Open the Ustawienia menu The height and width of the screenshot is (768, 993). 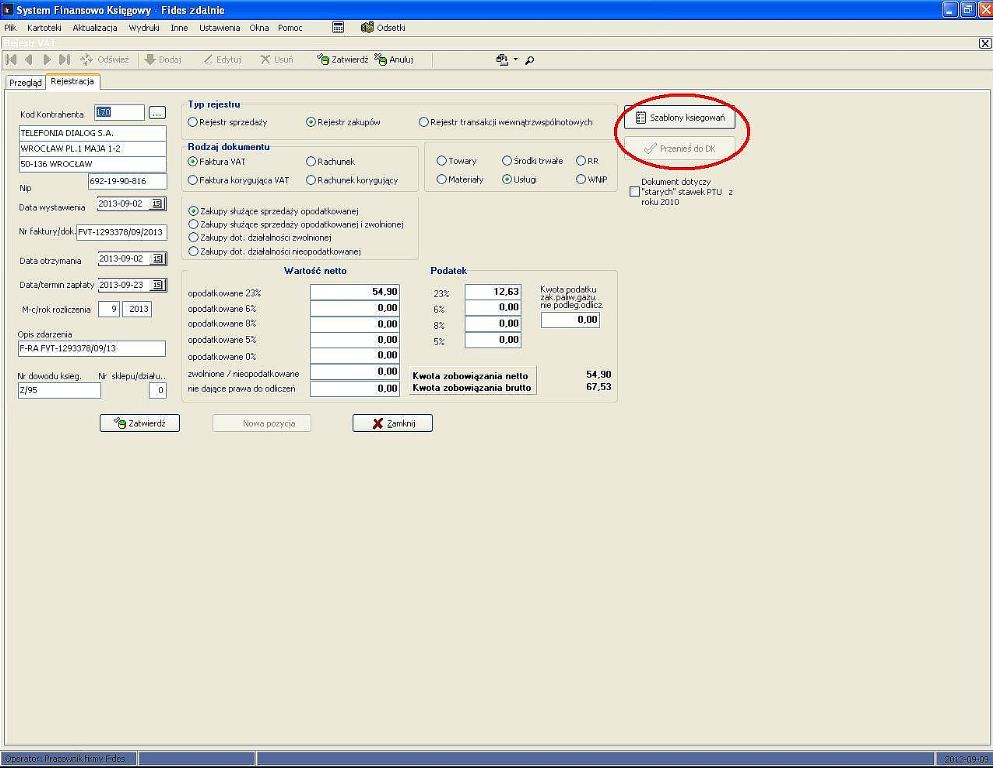point(220,28)
